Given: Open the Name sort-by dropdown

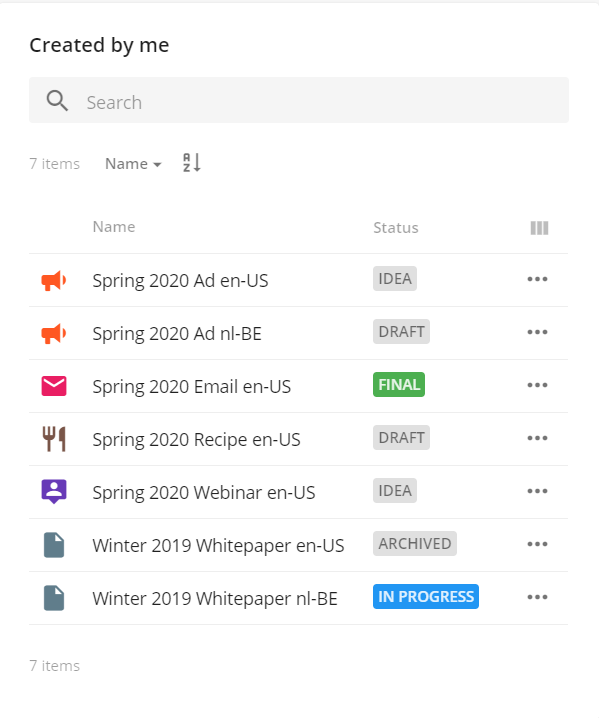Looking at the screenshot, I should [x=133, y=163].
